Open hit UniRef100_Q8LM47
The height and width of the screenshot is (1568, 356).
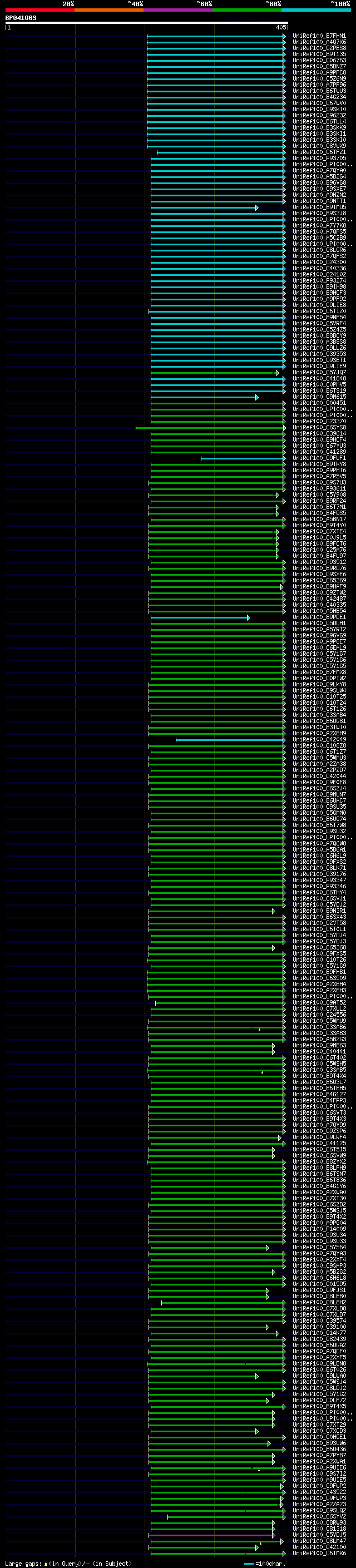tap(319, 1541)
